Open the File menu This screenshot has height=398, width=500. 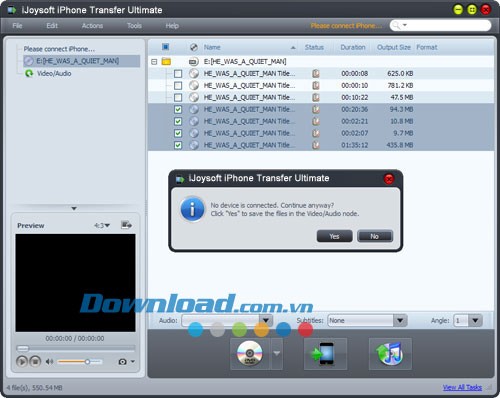17,26
